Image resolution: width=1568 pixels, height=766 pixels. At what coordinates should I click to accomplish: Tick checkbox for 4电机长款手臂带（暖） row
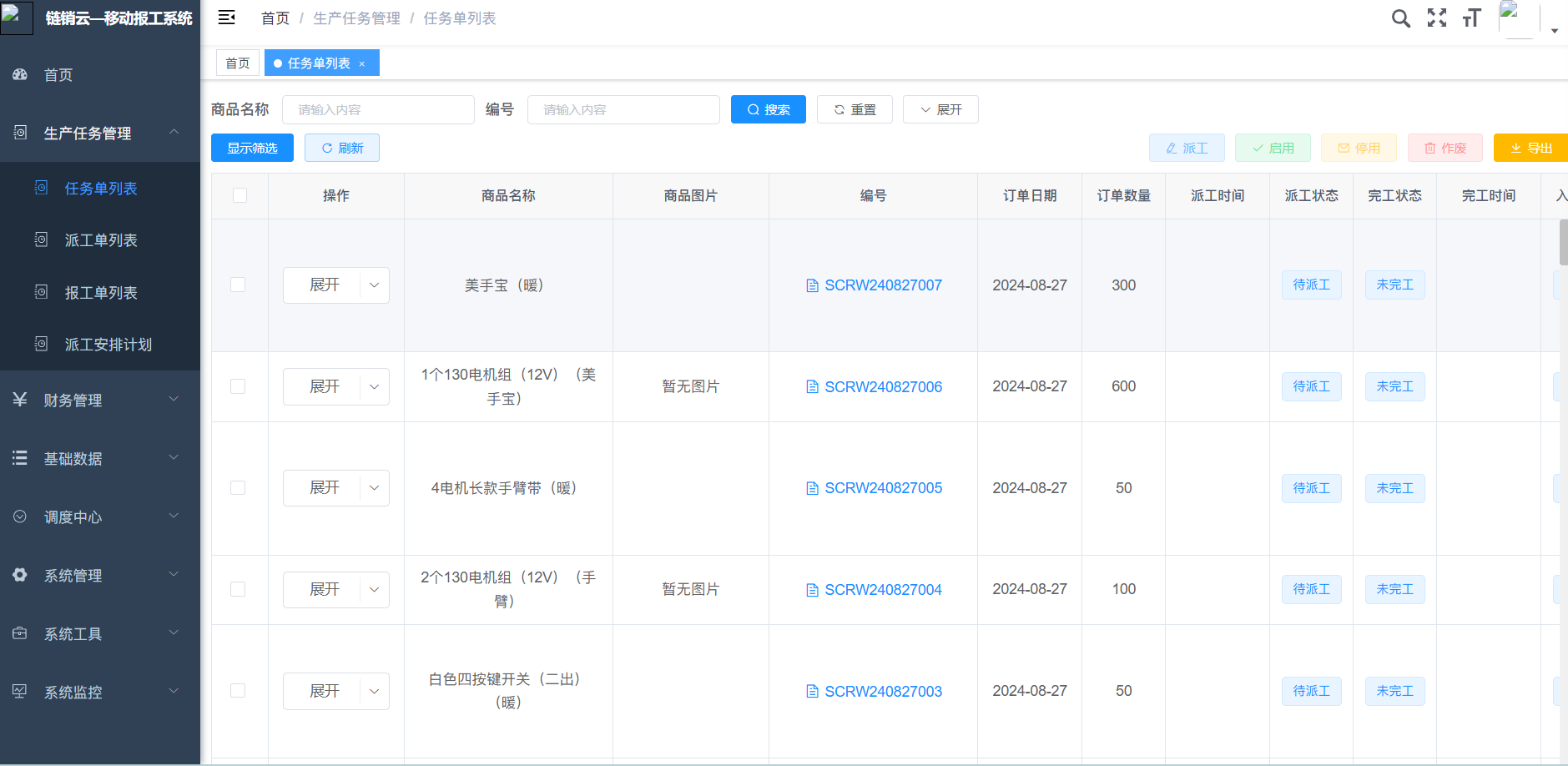[238, 487]
